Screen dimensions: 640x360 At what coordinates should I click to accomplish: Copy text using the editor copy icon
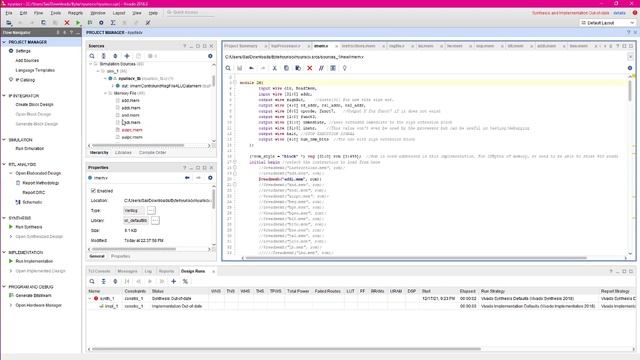click(286, 68)
